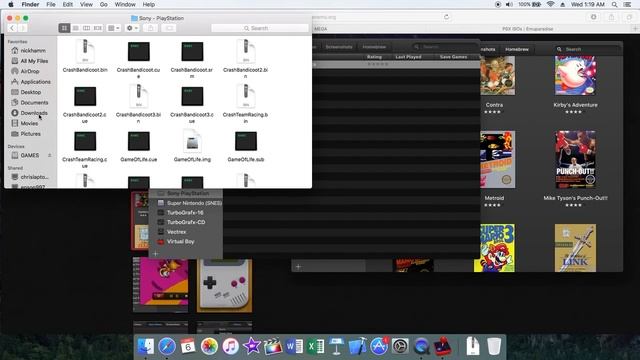Open the File menu
Viewport: 640px width, 360px height.
coord(51,4)
